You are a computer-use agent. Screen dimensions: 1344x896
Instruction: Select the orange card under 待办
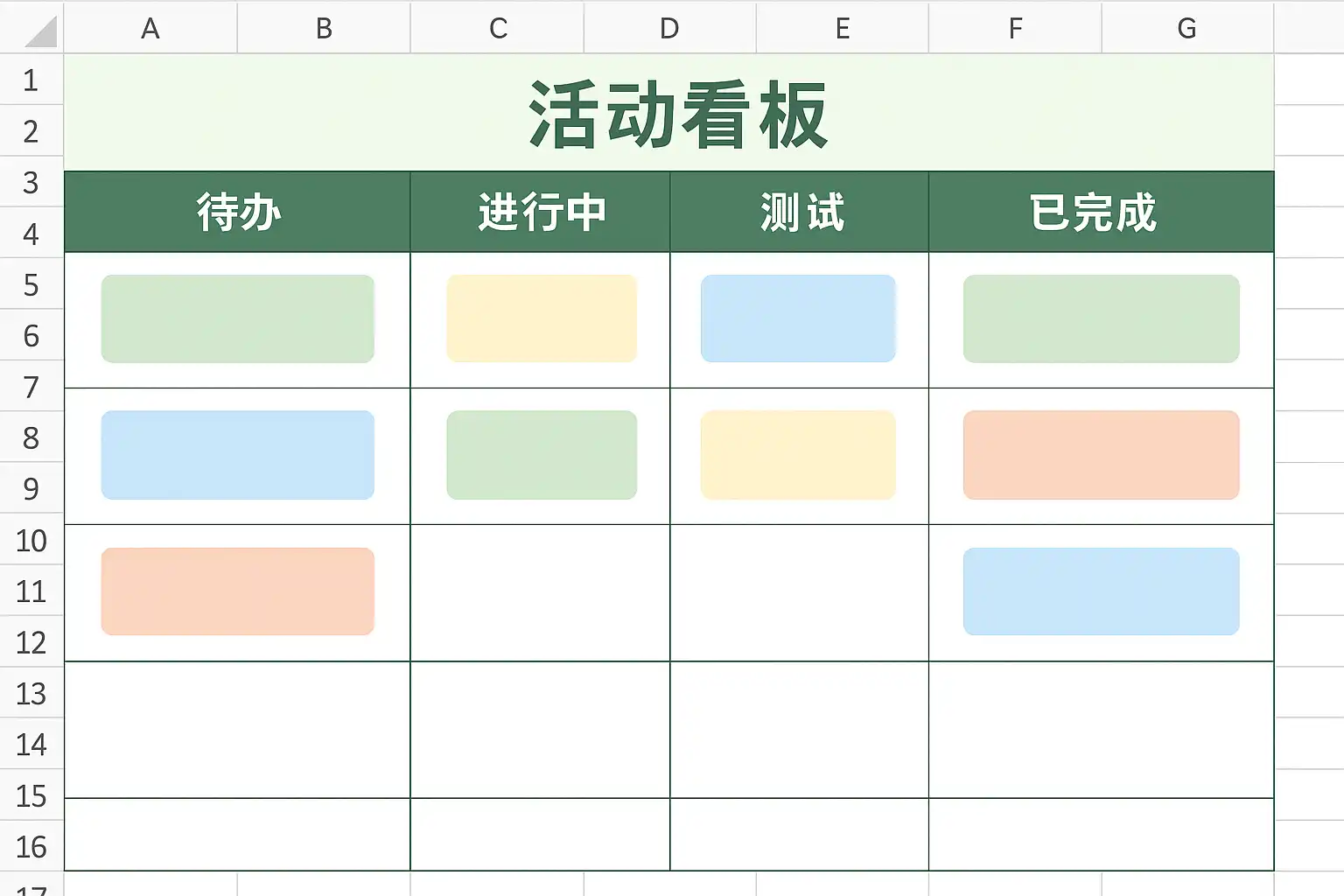238,591
